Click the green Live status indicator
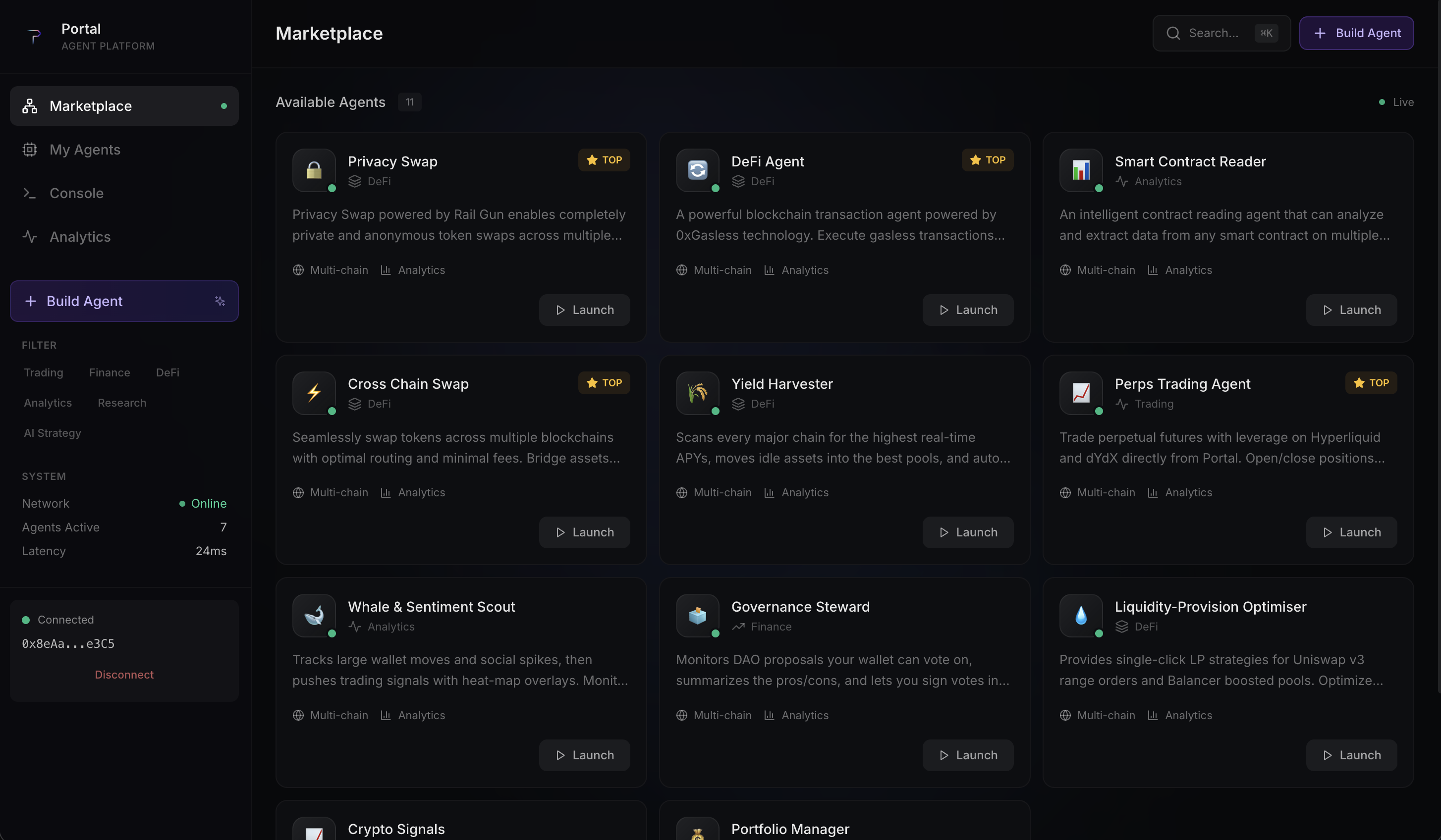Viewport: 1441px width, 840px height. [x=1382, y=102]
